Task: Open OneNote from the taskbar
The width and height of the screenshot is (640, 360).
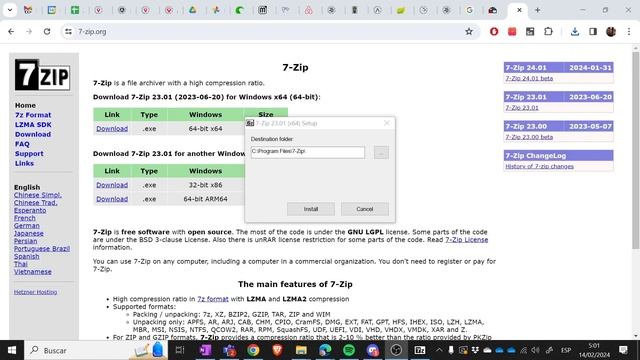Action: (205, 350)
